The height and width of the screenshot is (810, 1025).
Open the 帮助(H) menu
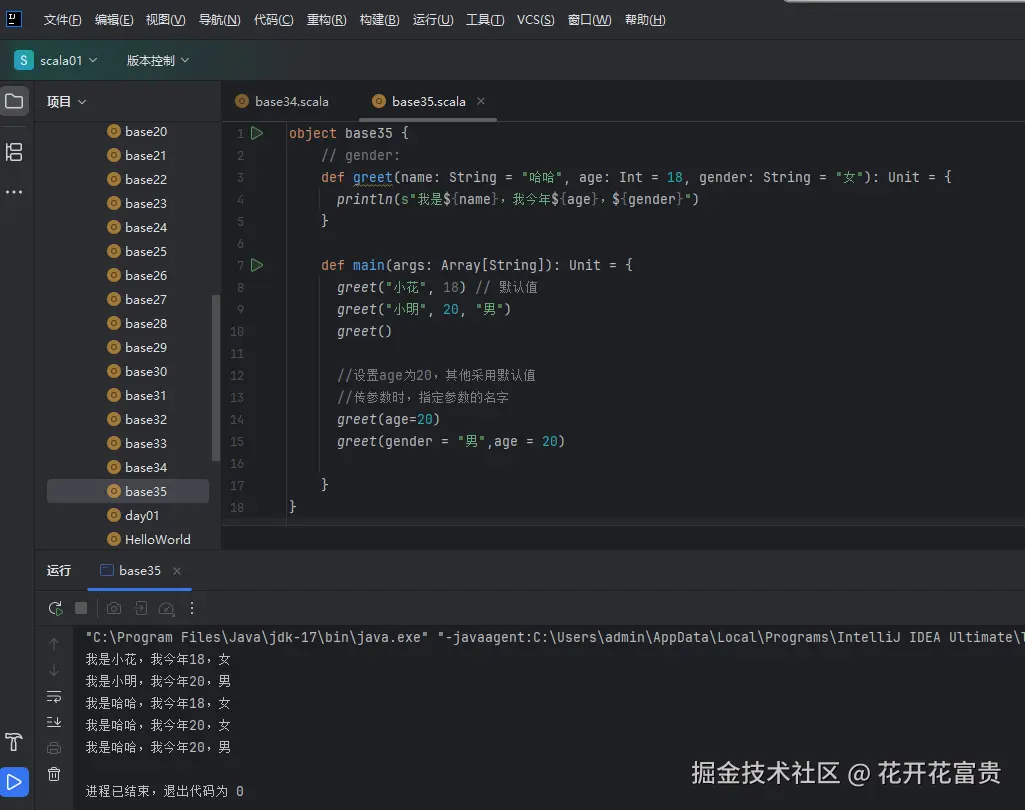point(645,20)
